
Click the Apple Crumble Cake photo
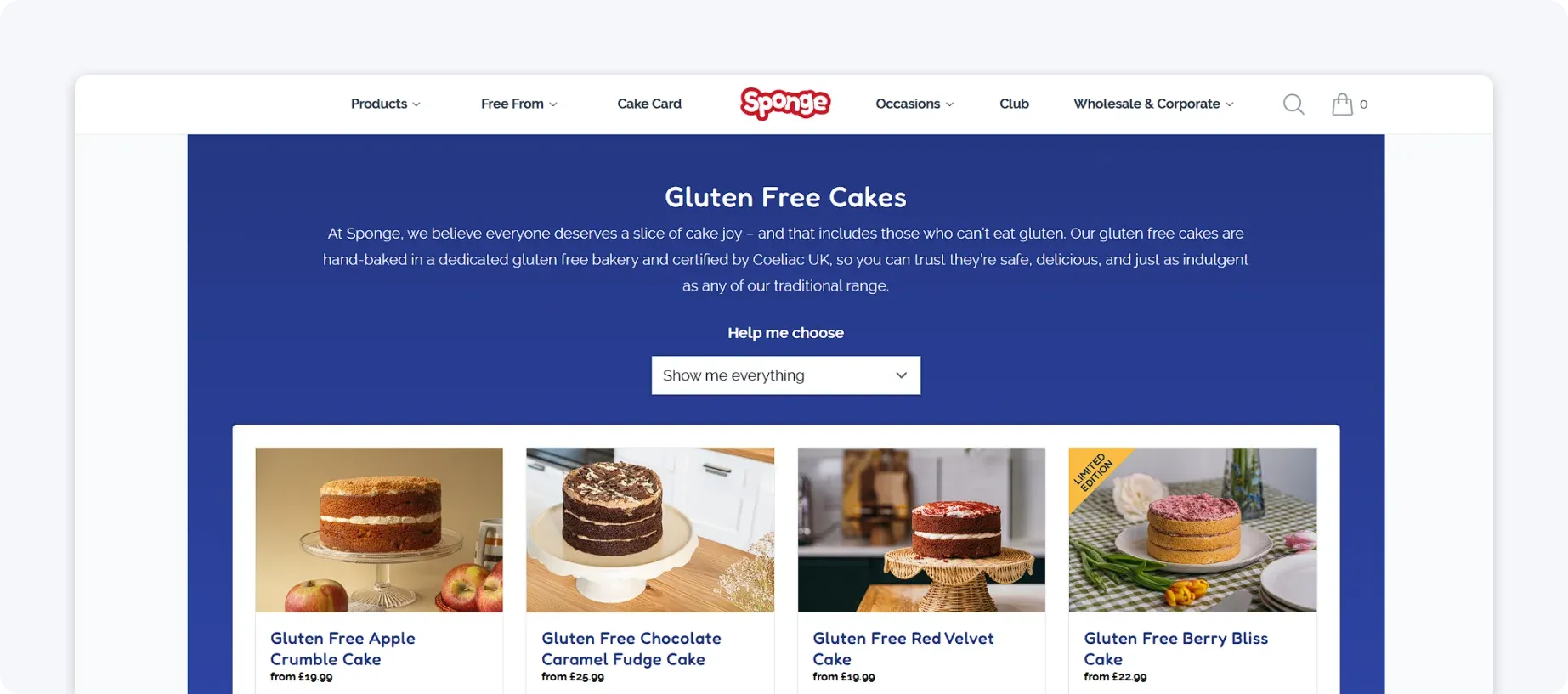click(x=379, y=530)
